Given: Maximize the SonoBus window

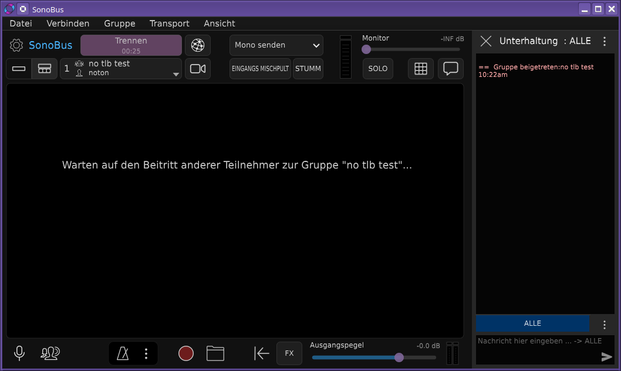Looking at the screenshot, I should coord(598,9).
